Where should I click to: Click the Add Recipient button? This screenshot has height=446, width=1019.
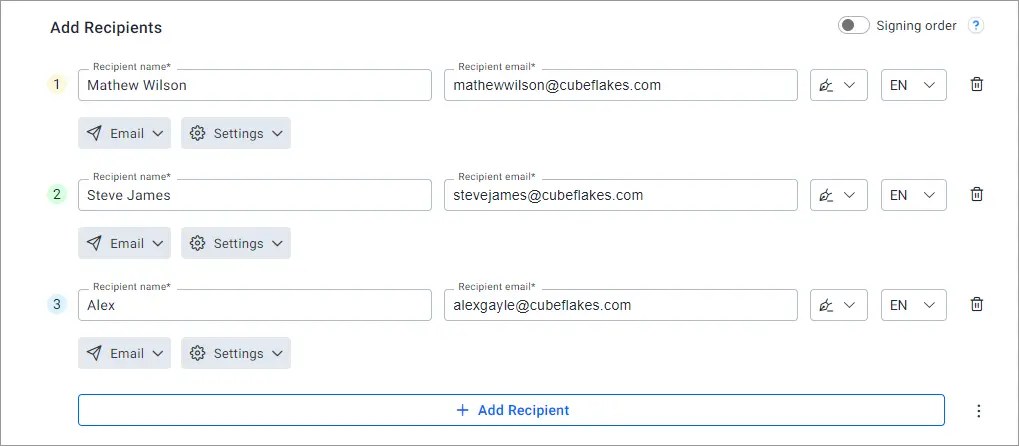pos(511,410)
